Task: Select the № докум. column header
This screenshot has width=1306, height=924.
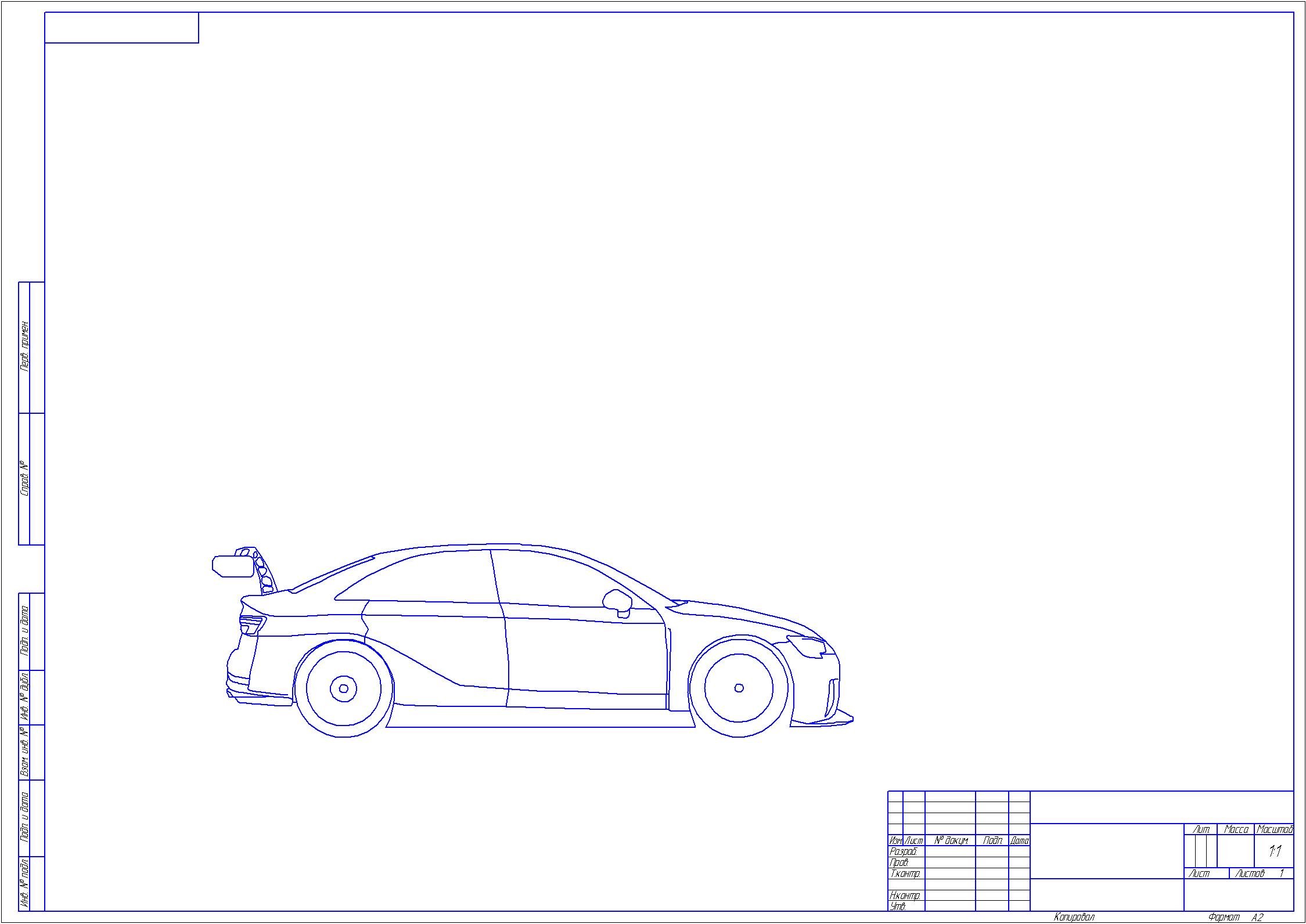Action: click(x=951, y=840)
